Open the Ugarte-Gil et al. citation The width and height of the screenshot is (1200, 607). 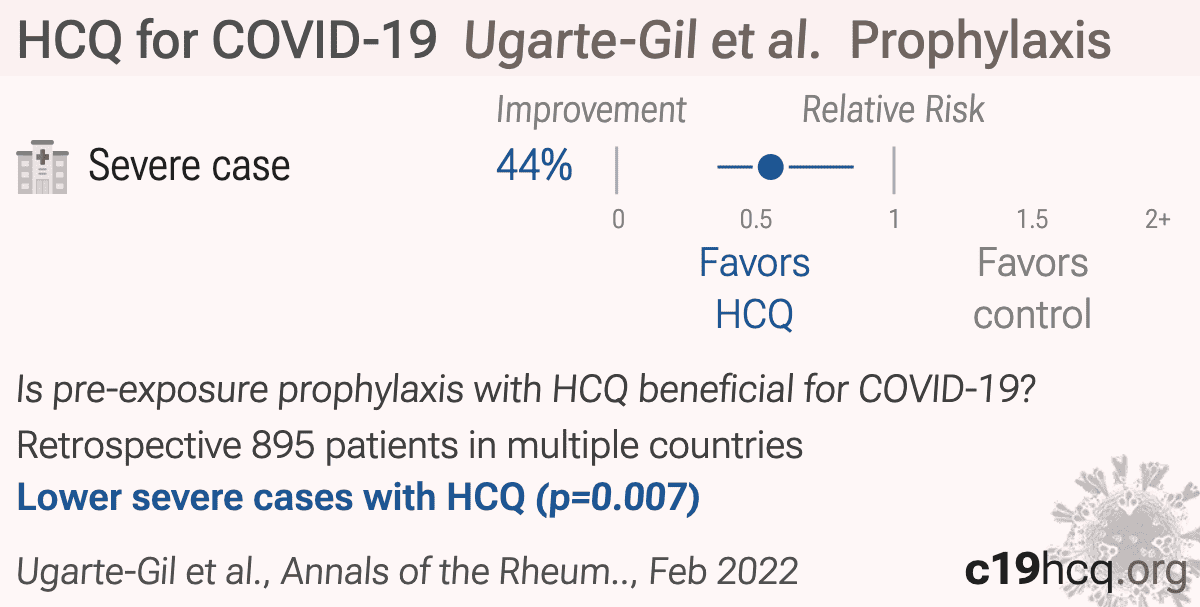coord(407,571)
